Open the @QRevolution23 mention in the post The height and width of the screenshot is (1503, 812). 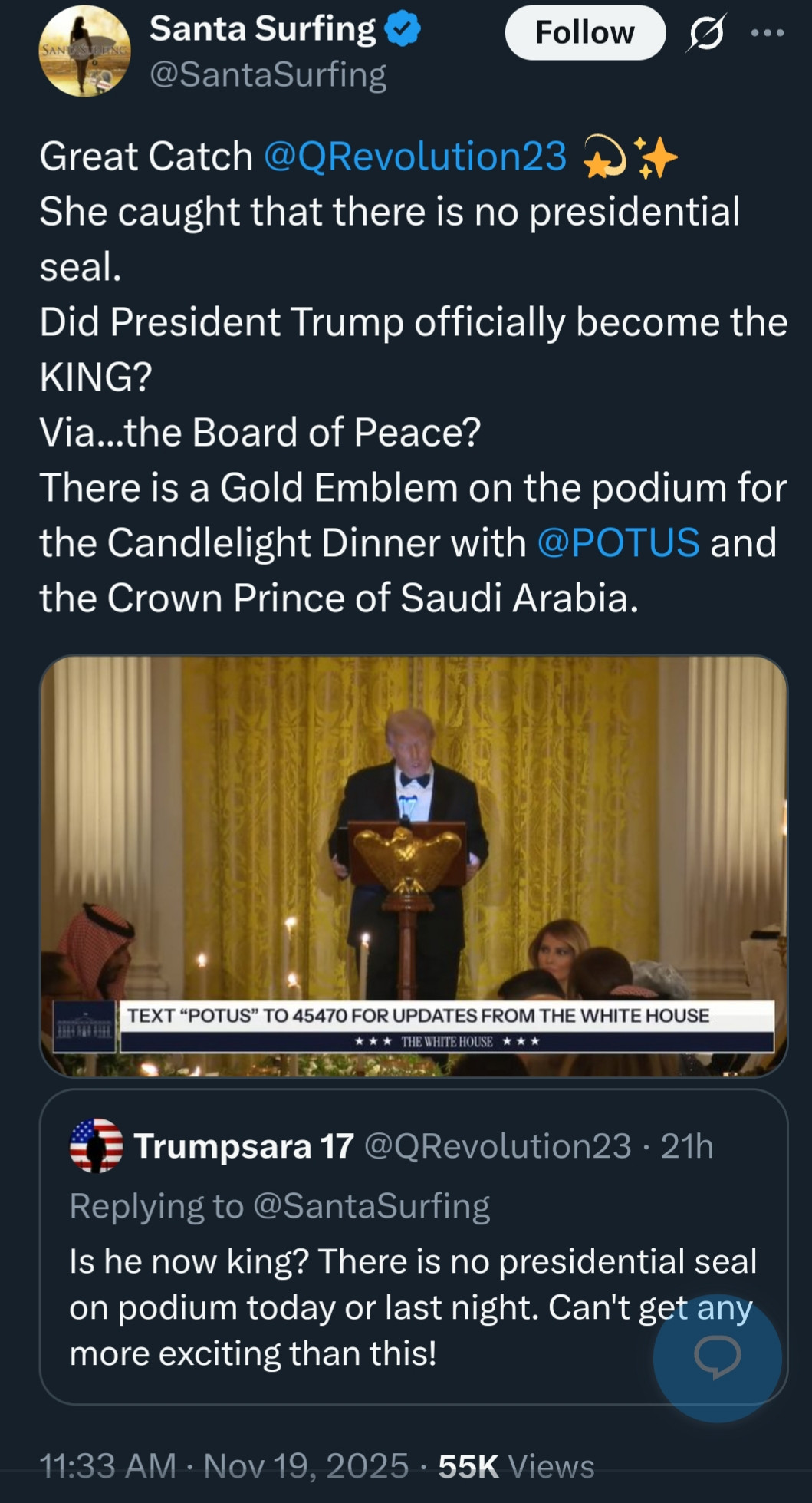pyautogui.click(x=415, y=157)
